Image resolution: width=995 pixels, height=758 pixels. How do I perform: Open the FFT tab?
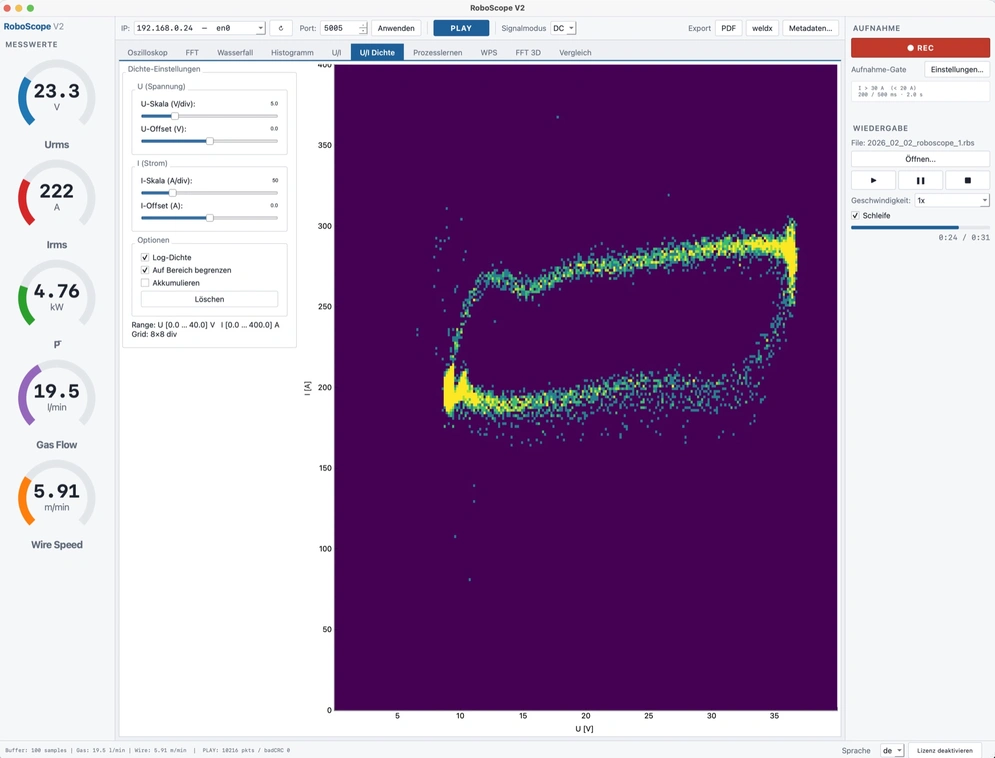pos(192,53)
